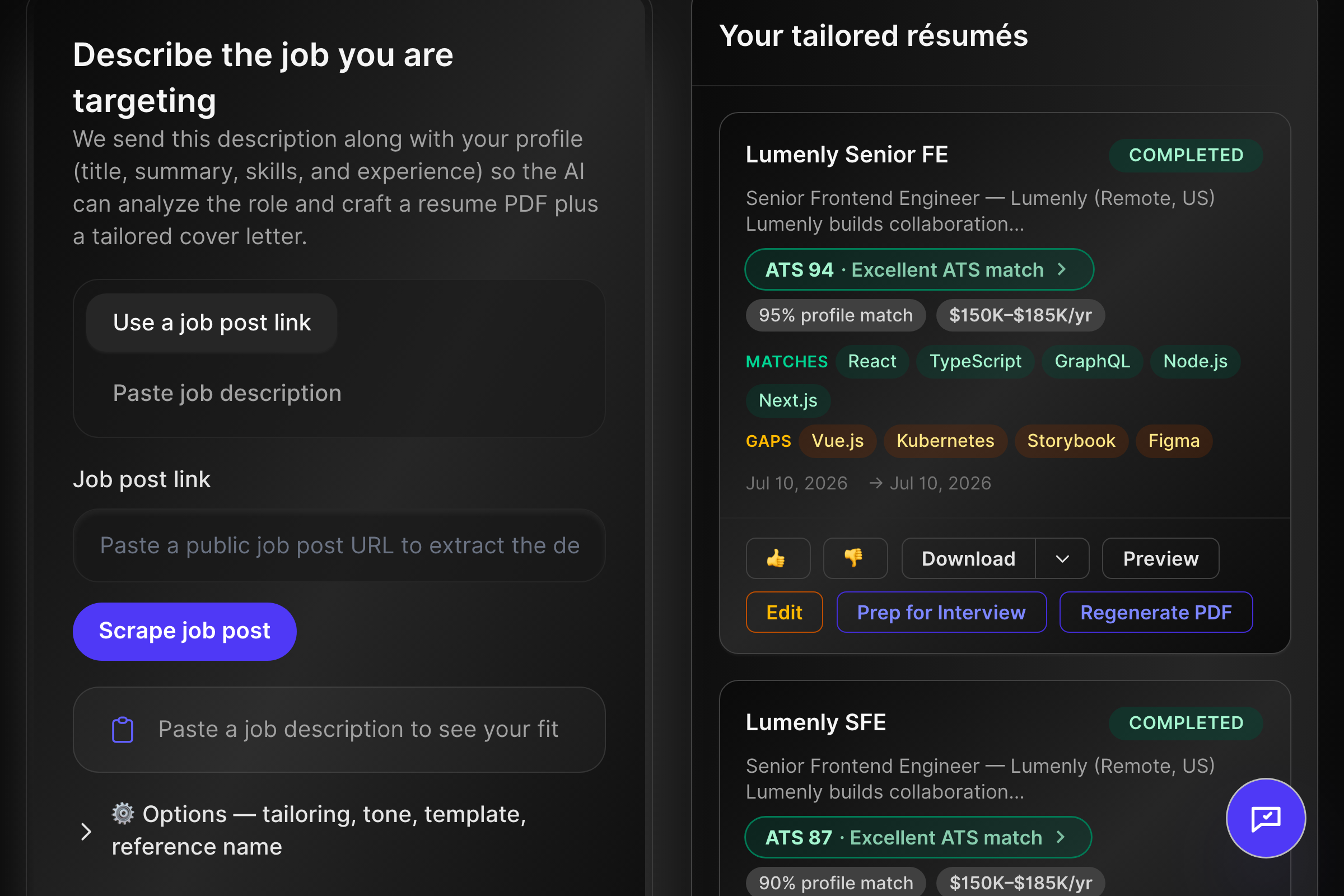Open ATS 94 Excellent ATS match details
Screen dimensions: 1344x896
tap(919, 269)
